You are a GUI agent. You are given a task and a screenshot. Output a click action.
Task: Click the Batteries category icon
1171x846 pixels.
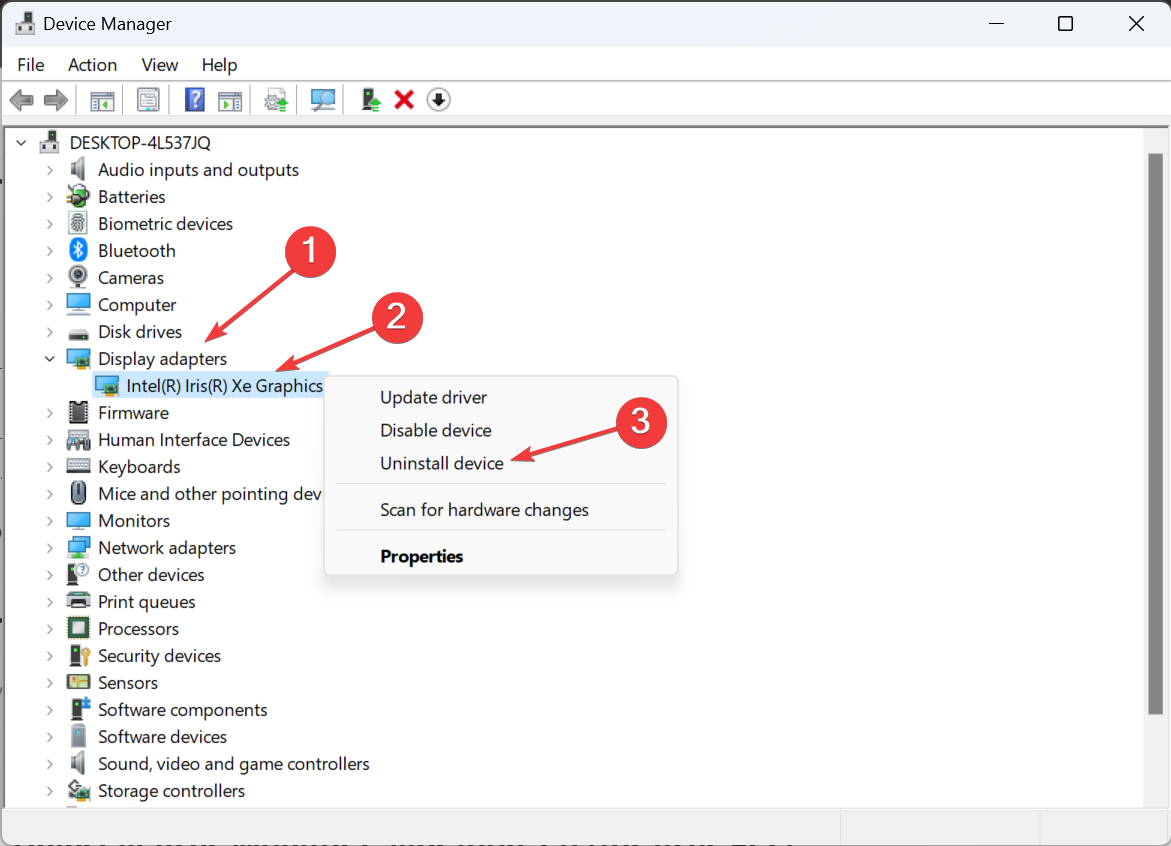(78, 196)
